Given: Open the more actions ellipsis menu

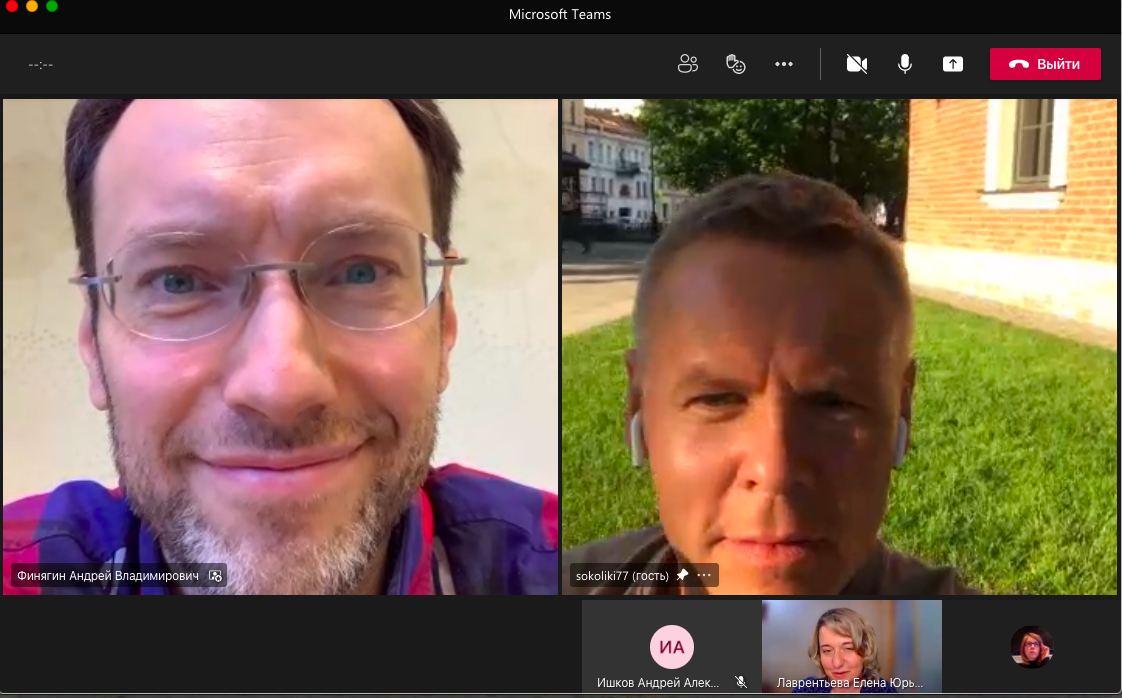Looking at the screenshot, I should point(784,64).
